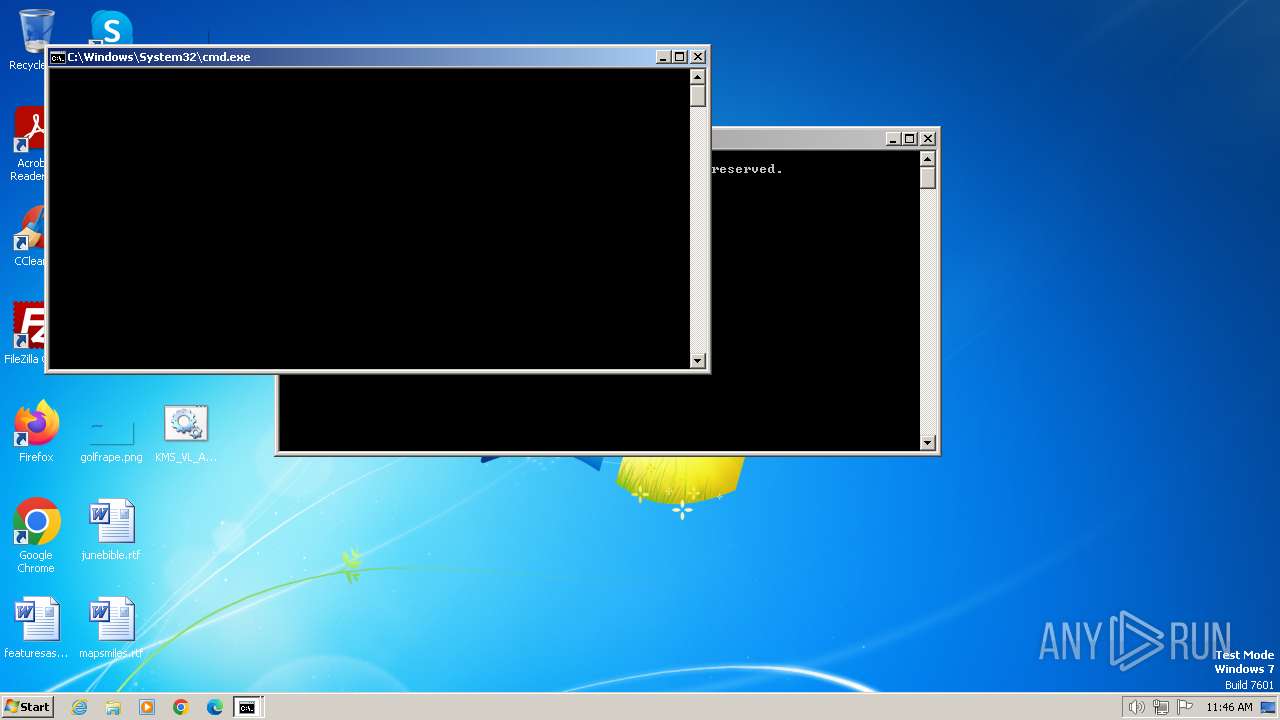Click the down arrow of front cmd scrollbar
Viewport: 1280px width, 720px height.
pyautogui.click(x=698, y=360)
